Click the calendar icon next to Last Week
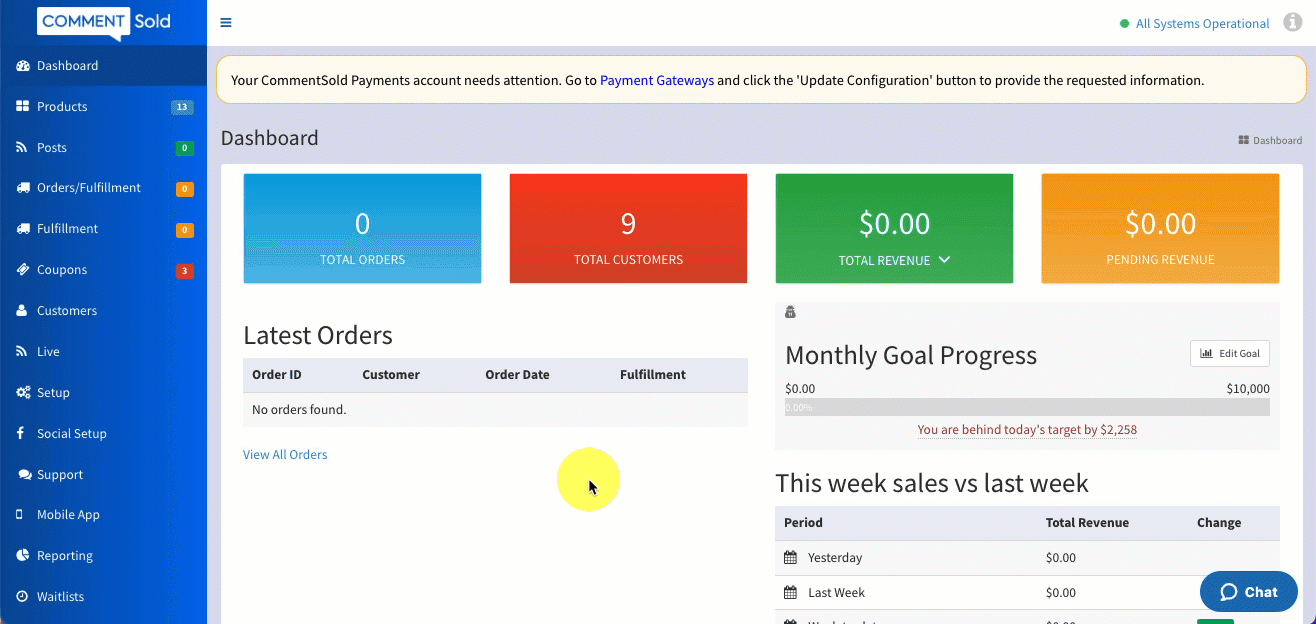This screenshot has height=624, width=1316. click(x=790, y=592)
